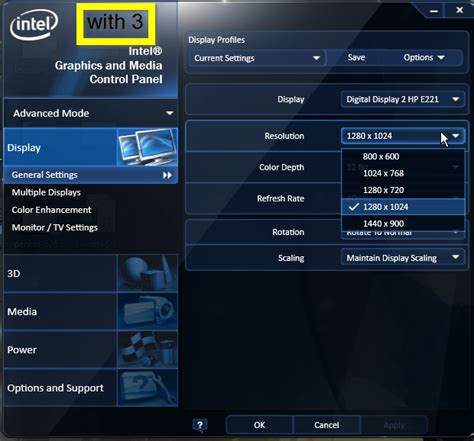Image resolution: width=474 pixels, height=441 pixels.
Task: Click the double arrow beside General Settings
Action: [167, 175]
